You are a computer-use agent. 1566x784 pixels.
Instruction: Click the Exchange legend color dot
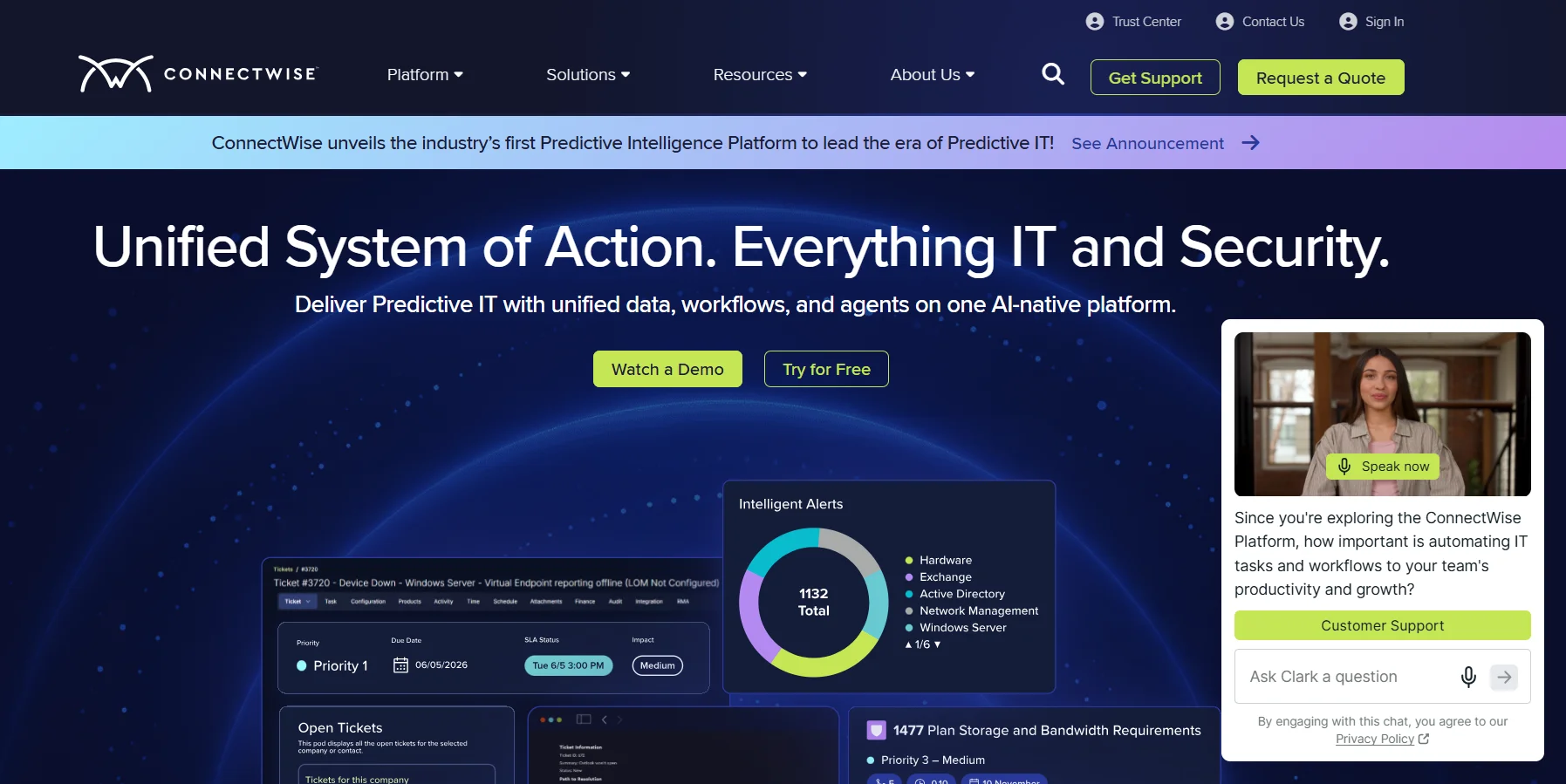click(909, 577)
